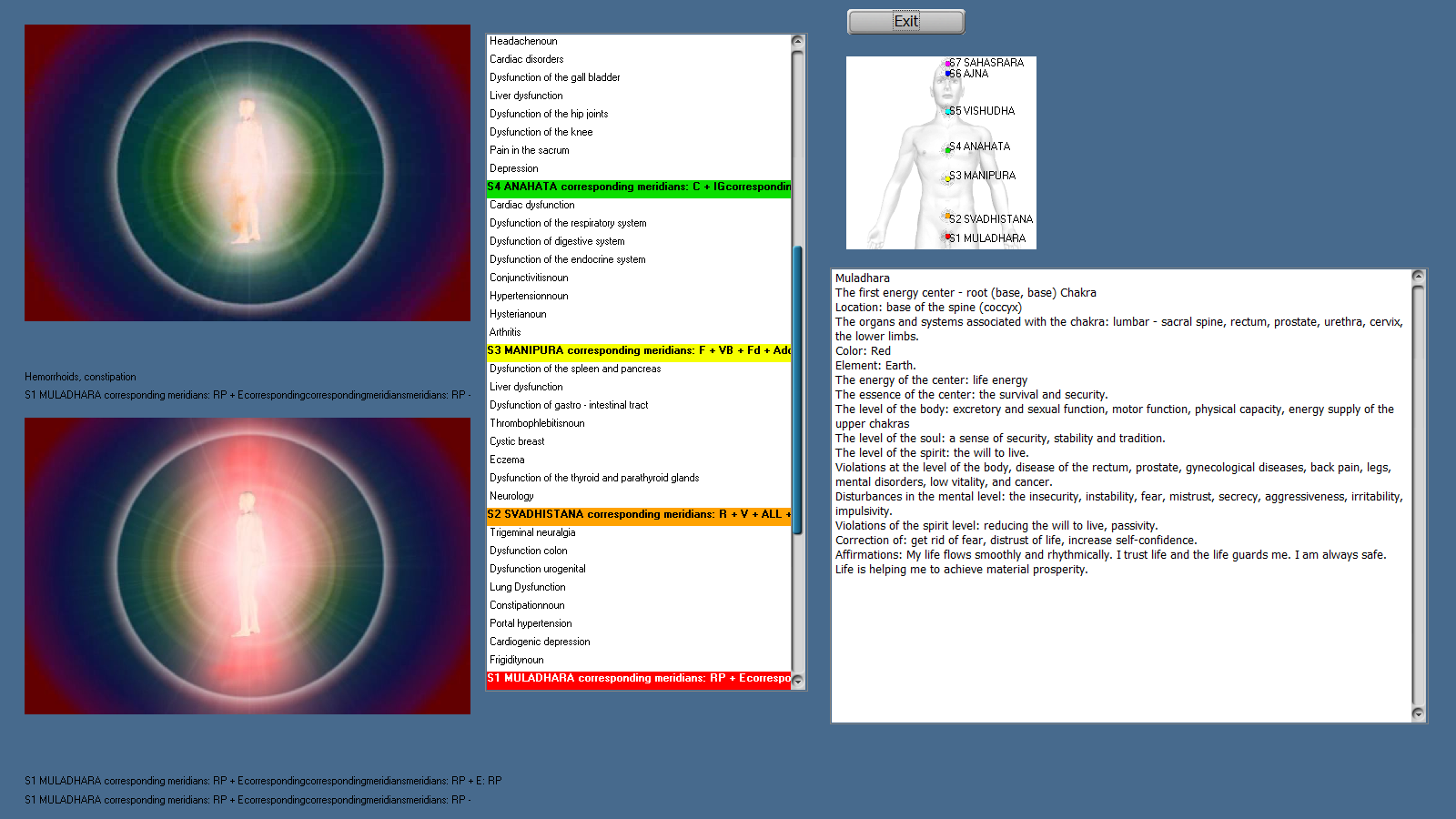Click down arrow of the disorders list scrollbar

point(798,681)
